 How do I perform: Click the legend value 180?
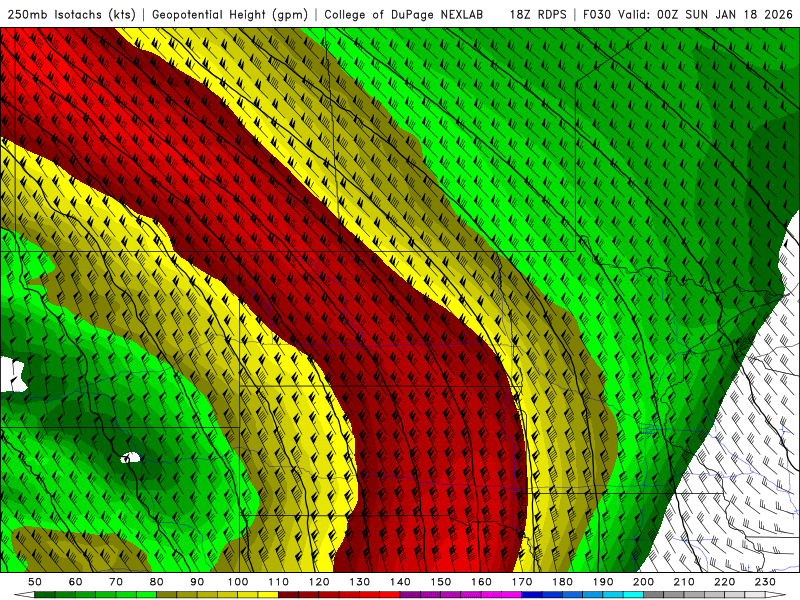coord(562,582)
